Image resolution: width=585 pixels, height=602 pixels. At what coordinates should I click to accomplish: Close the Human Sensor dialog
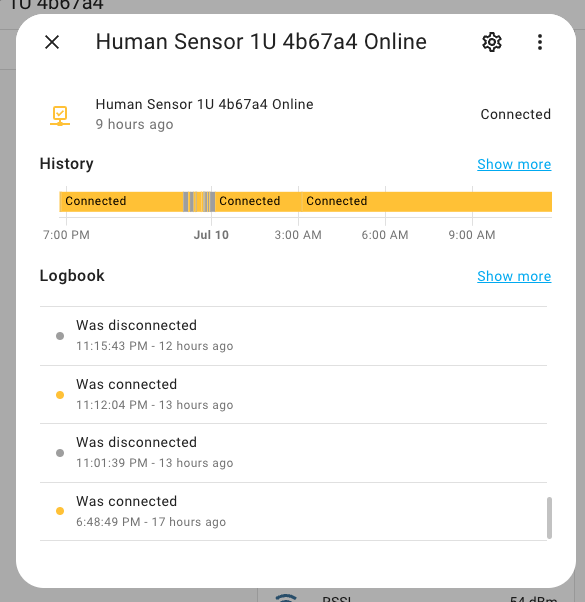(52, 42)
